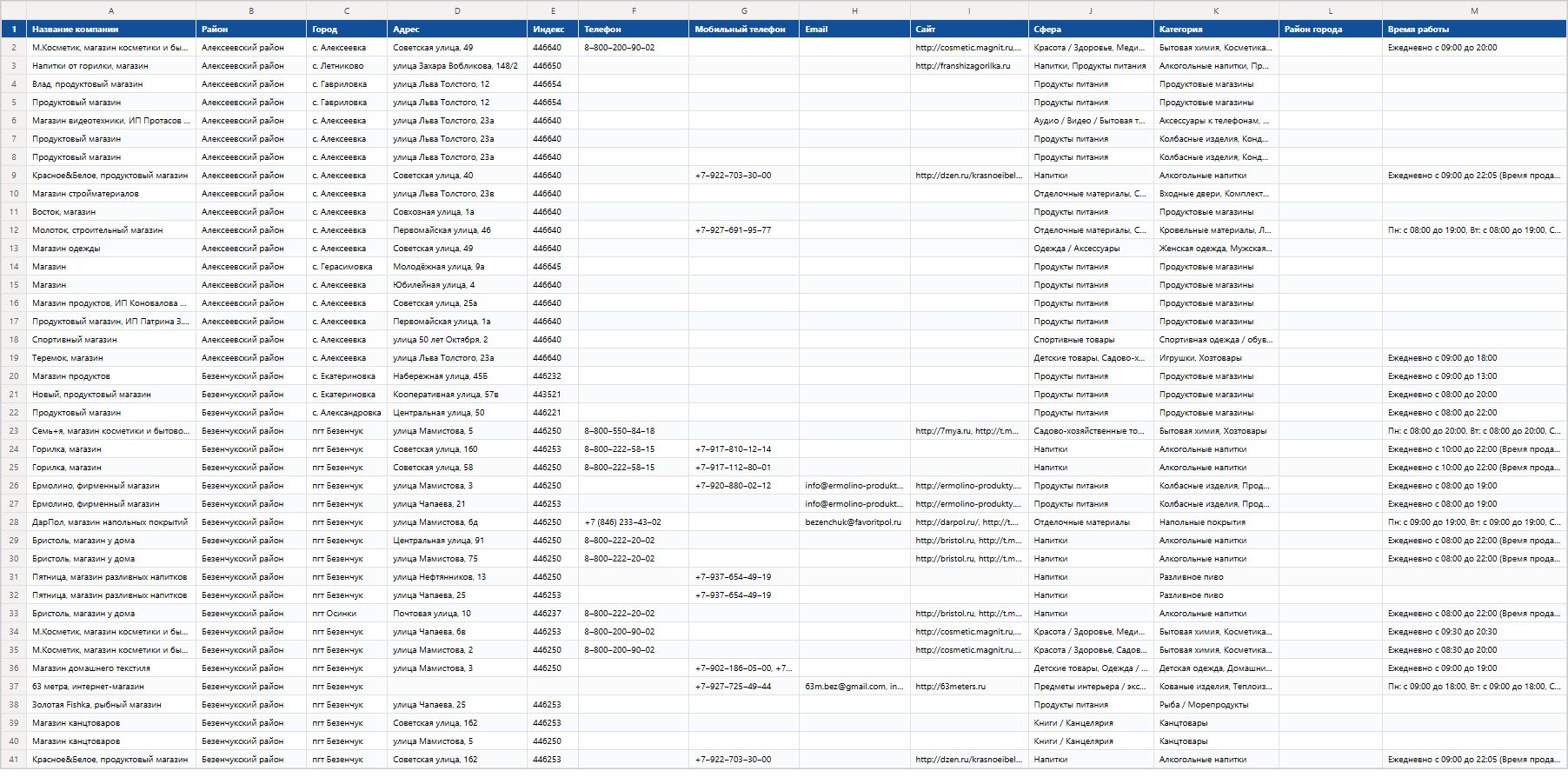This screenshot has height=784, width=1568.
Task: Select cell 'Магазин домашнего текстиля'
Action: pyautogui.click(x=111, y=668)
